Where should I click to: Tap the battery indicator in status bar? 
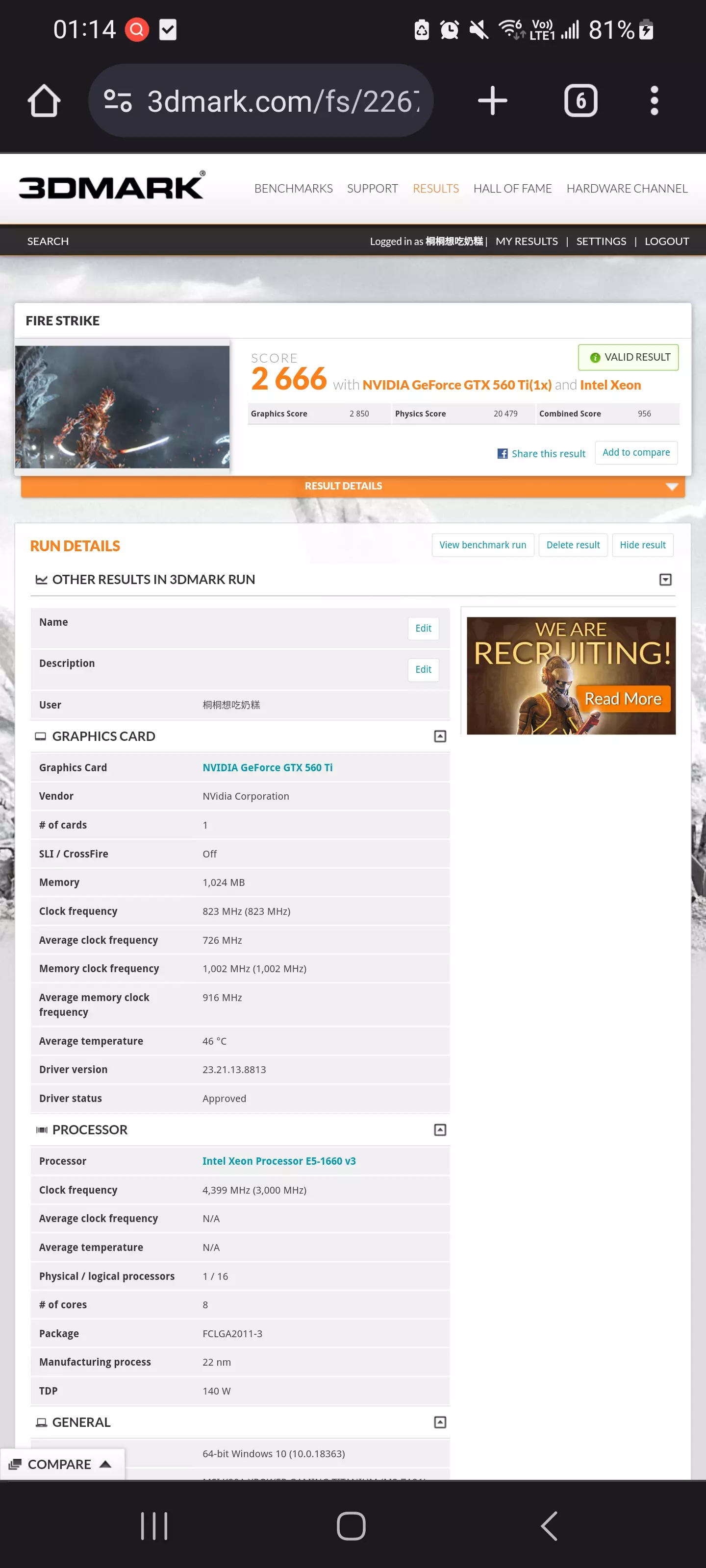click(x=646, y=29)
